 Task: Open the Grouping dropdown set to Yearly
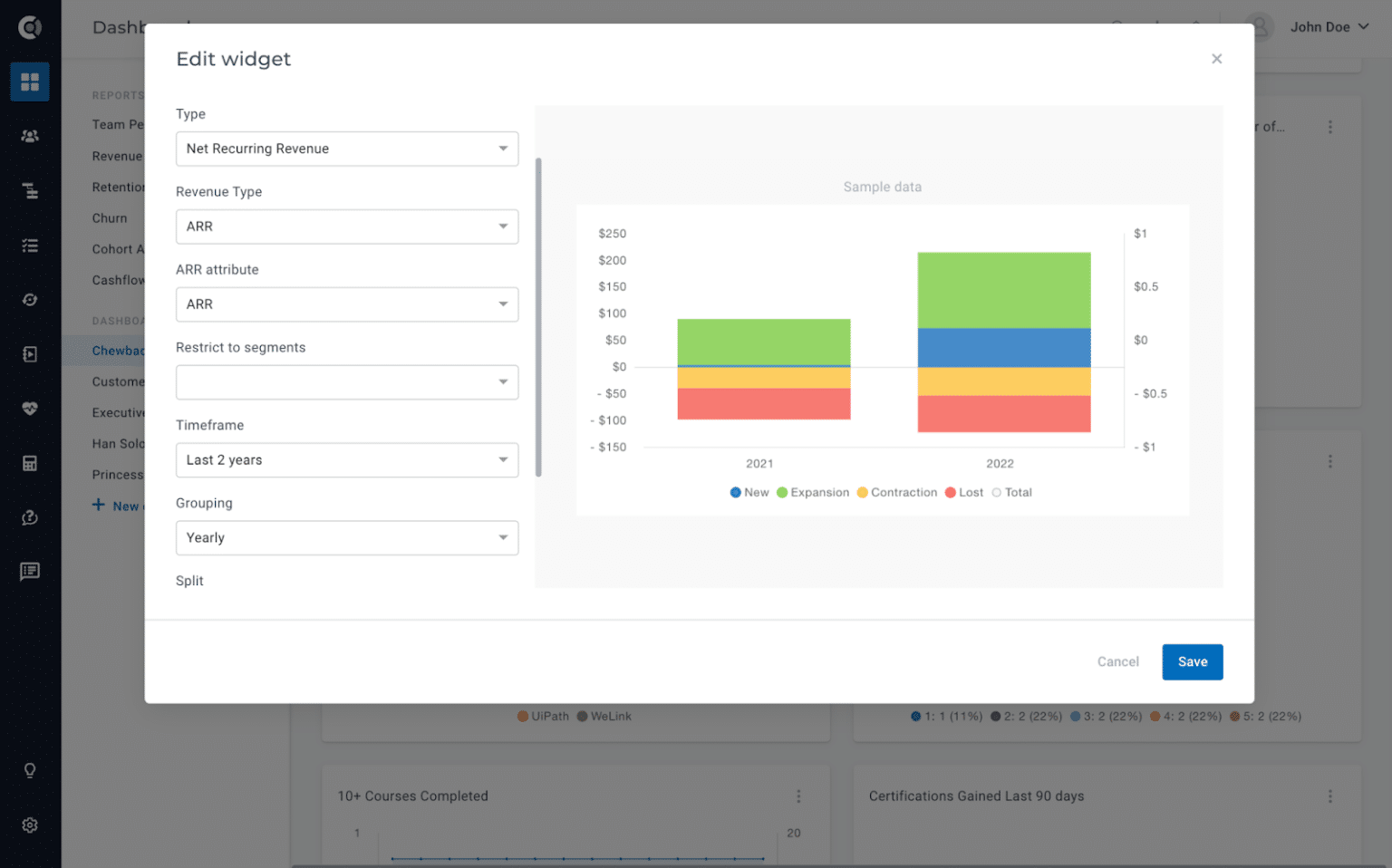coord(347,537)
